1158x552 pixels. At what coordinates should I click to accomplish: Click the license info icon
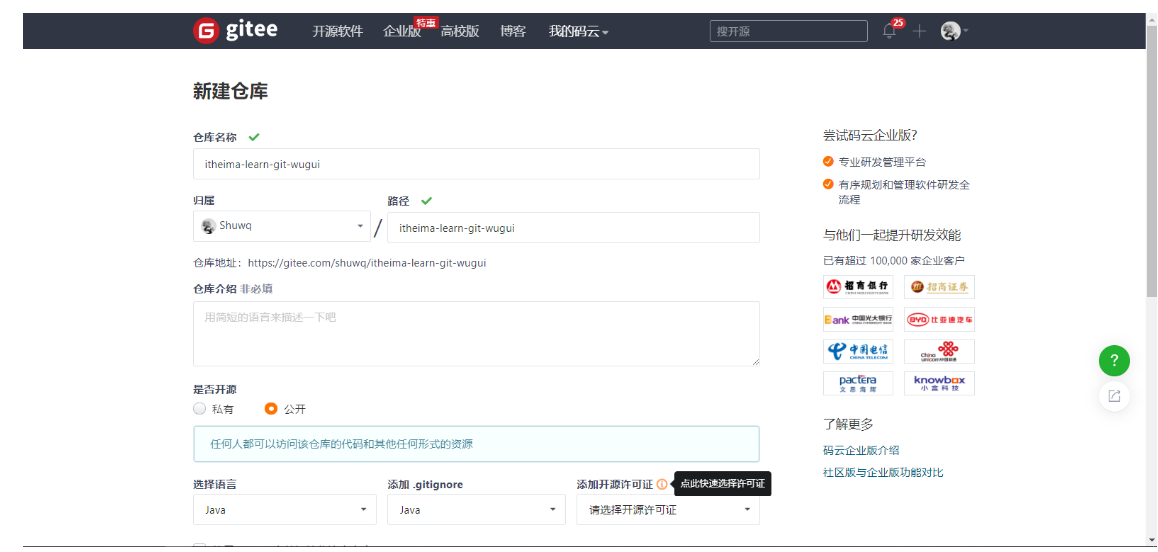point(662,485)
